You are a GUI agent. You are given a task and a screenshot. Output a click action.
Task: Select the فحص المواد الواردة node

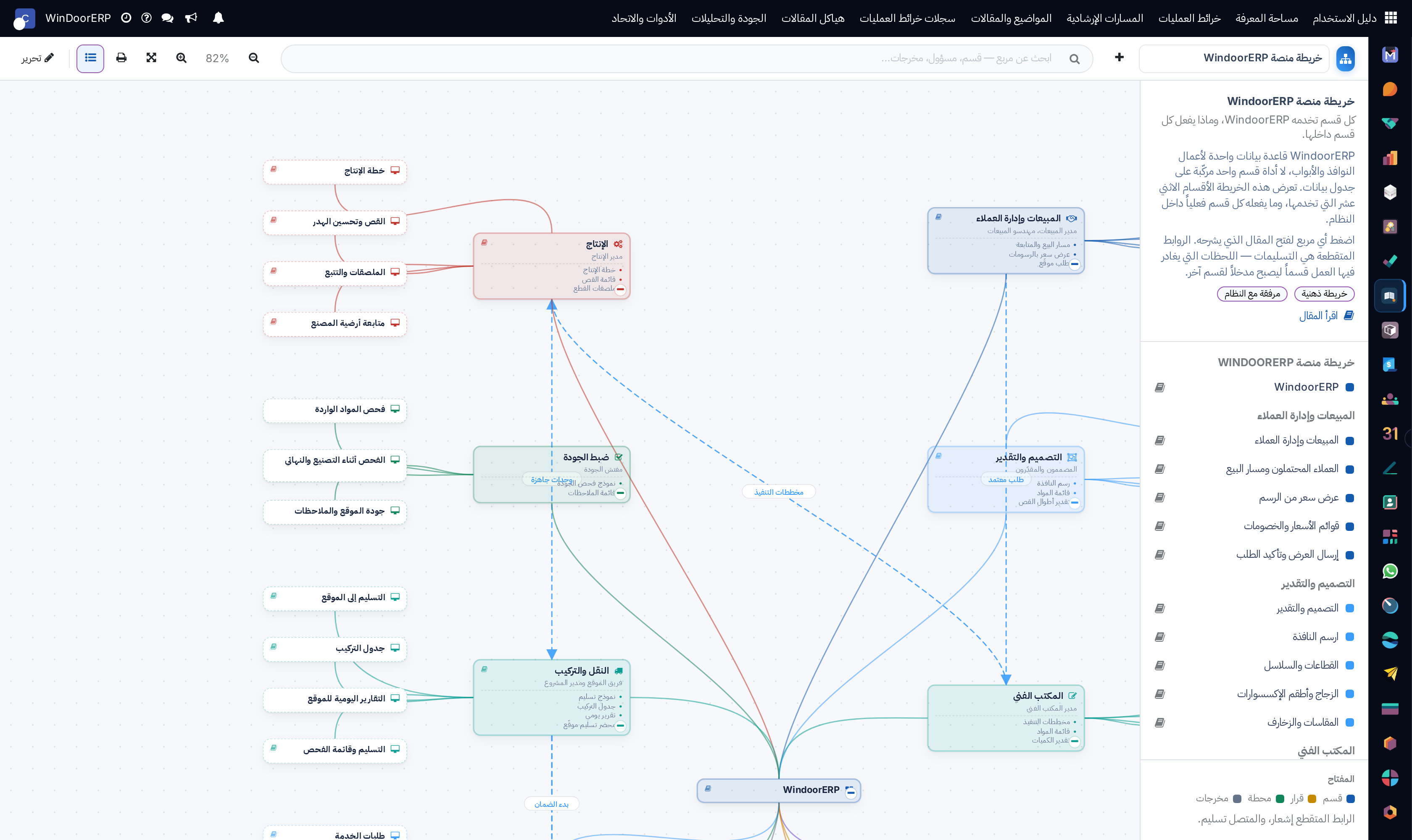pos(335,410)
